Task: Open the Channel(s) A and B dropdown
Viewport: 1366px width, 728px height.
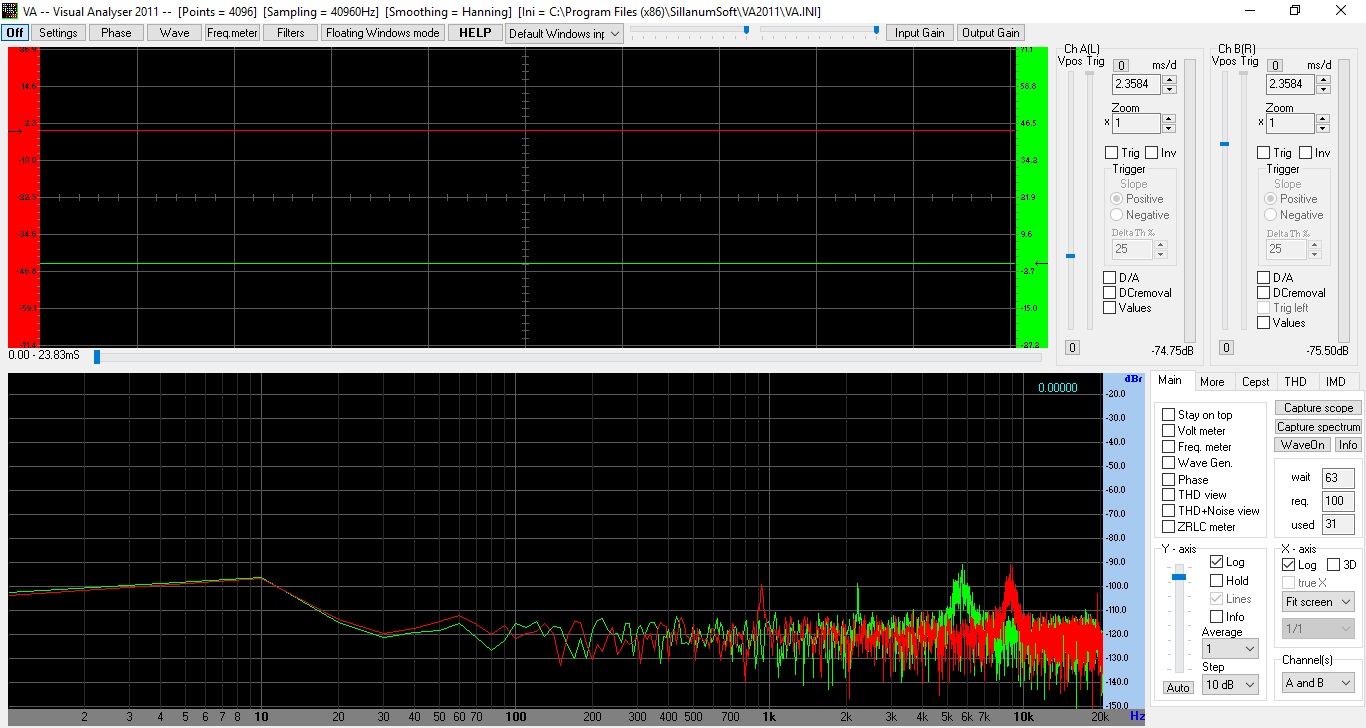Action: click(x=1318, y=683)
